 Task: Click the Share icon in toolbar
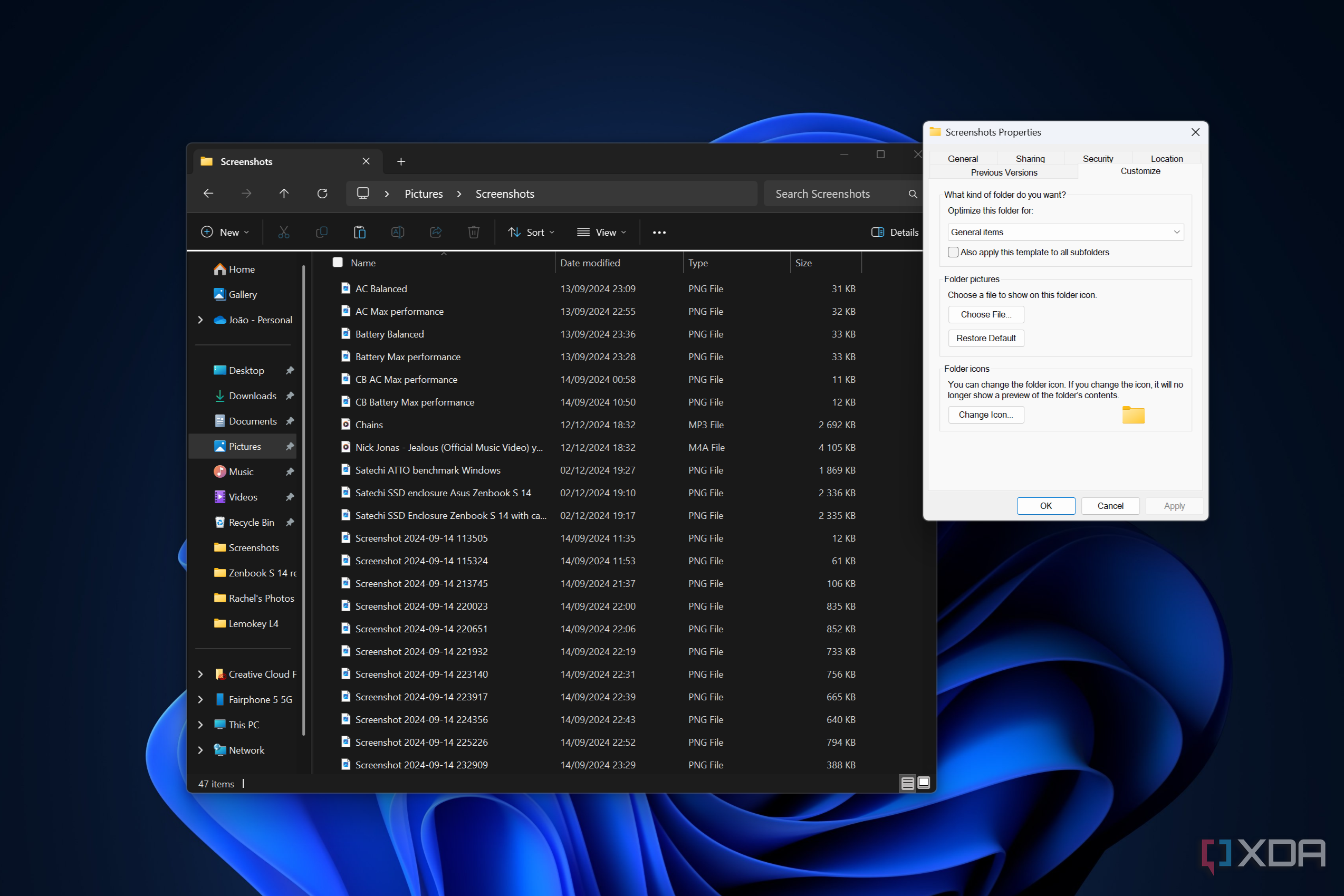pyautogui.click(x=436, y=232)
